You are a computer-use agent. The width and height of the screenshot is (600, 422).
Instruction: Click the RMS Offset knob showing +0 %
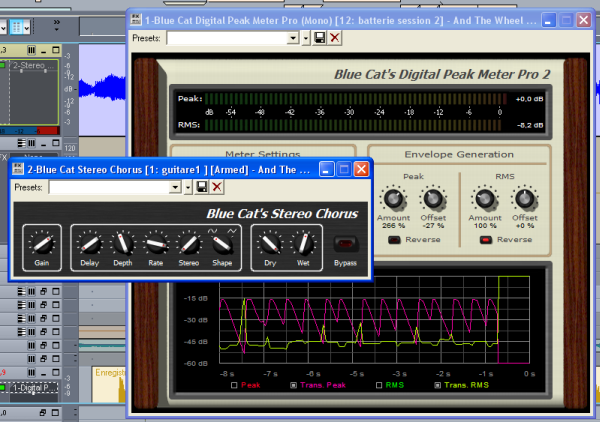525,199
